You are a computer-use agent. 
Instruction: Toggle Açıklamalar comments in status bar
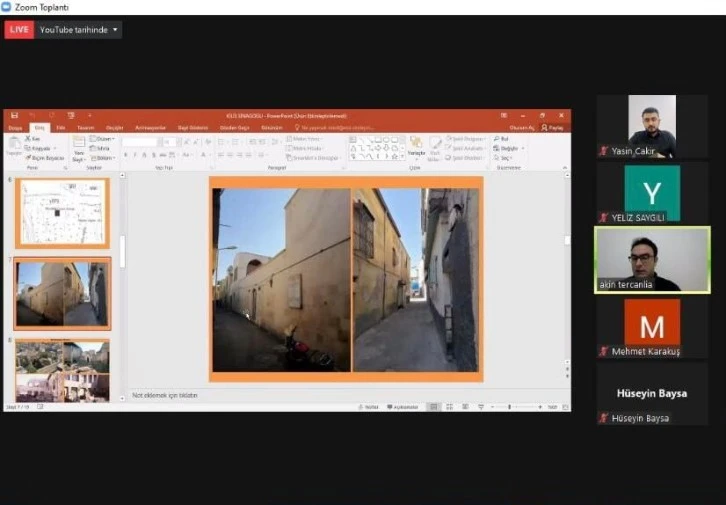[x=401, y=407]
